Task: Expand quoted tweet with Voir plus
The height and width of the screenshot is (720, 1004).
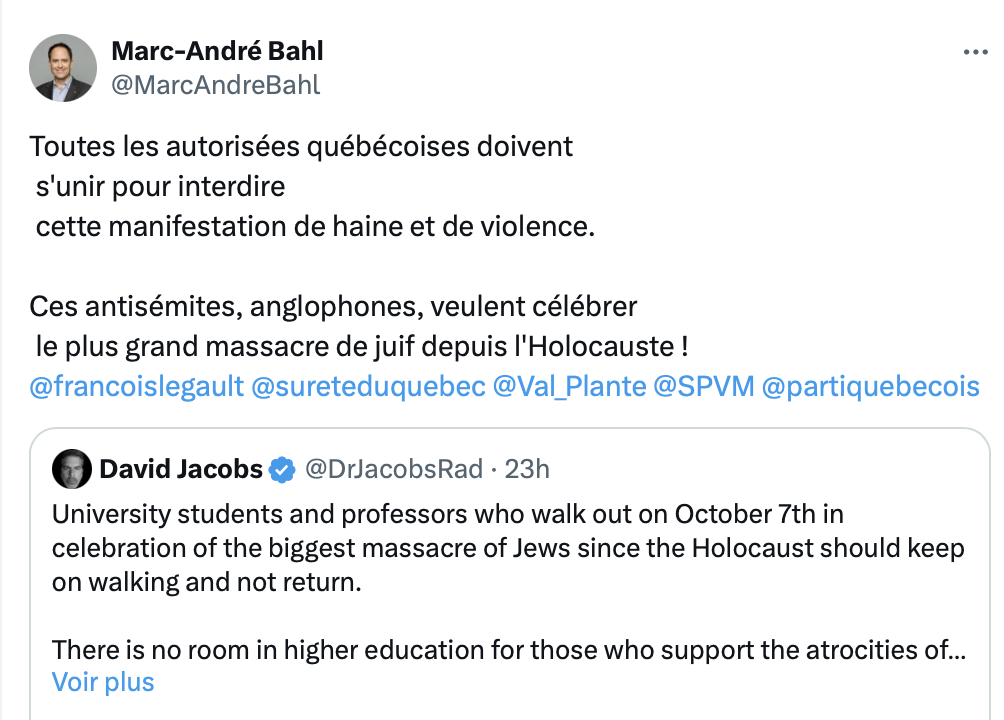Action: coord(103,682)
